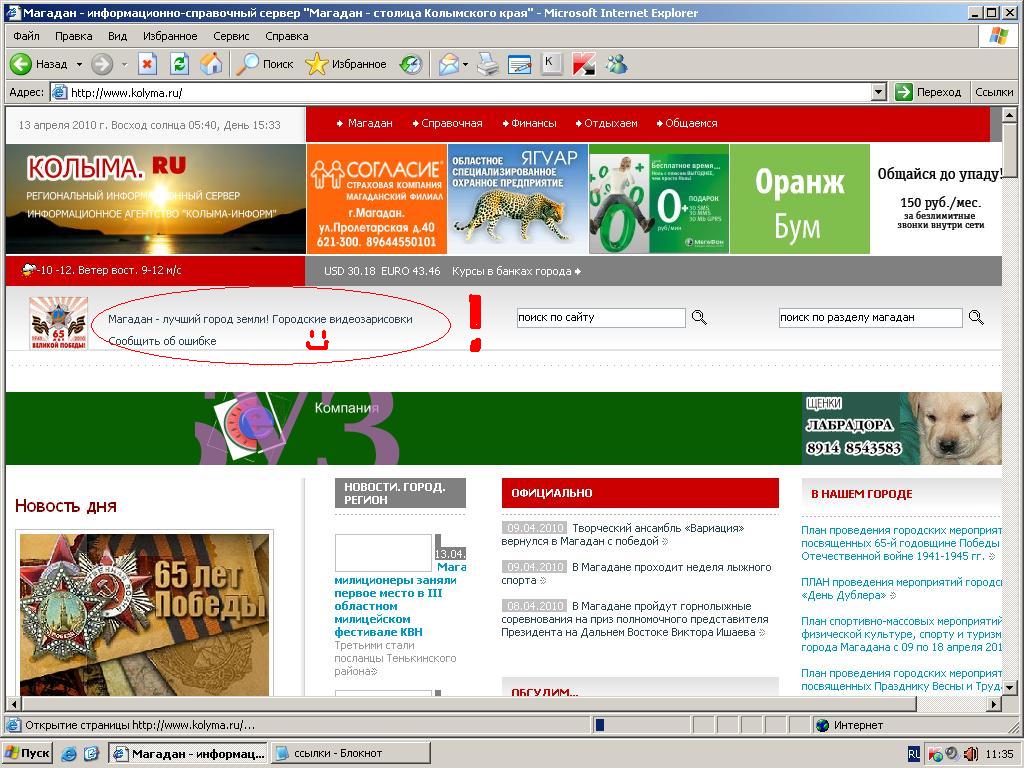Click the Print icon in toolbar
The image size is (1024, 768).
487,64
